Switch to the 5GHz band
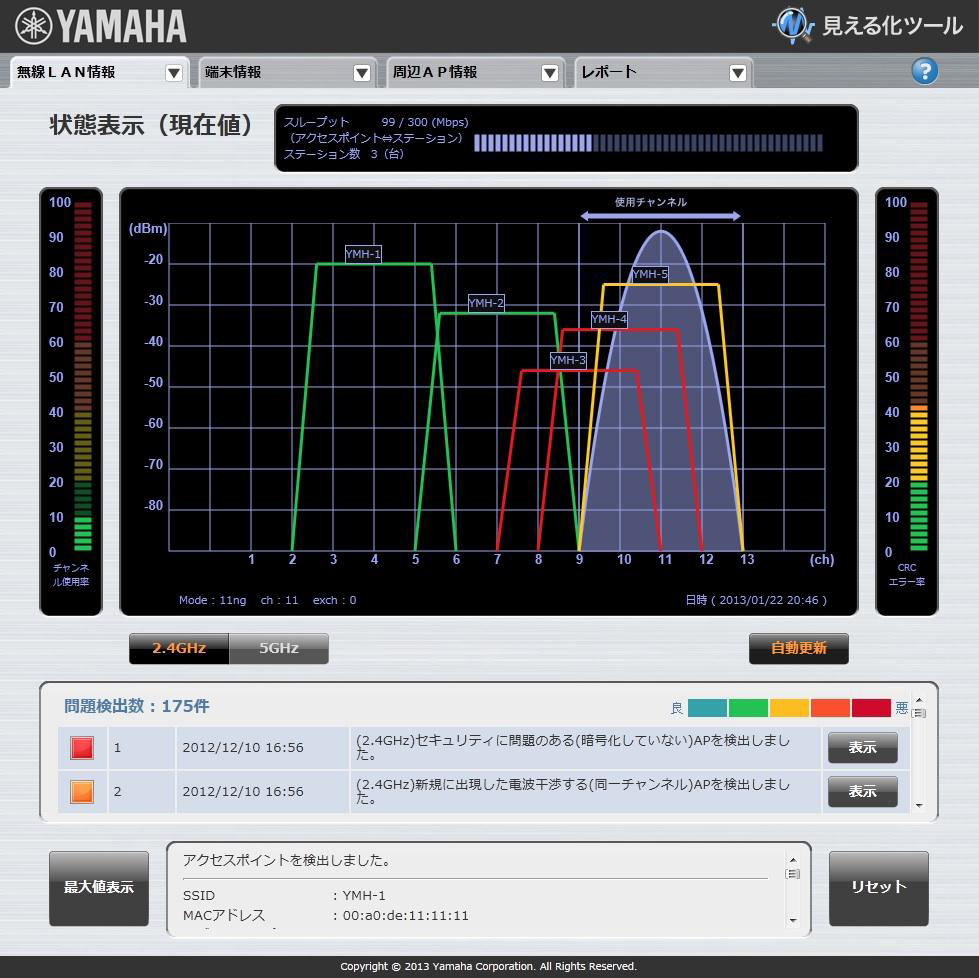The width and height of the screenshot is (979, 978). point(279,648)
